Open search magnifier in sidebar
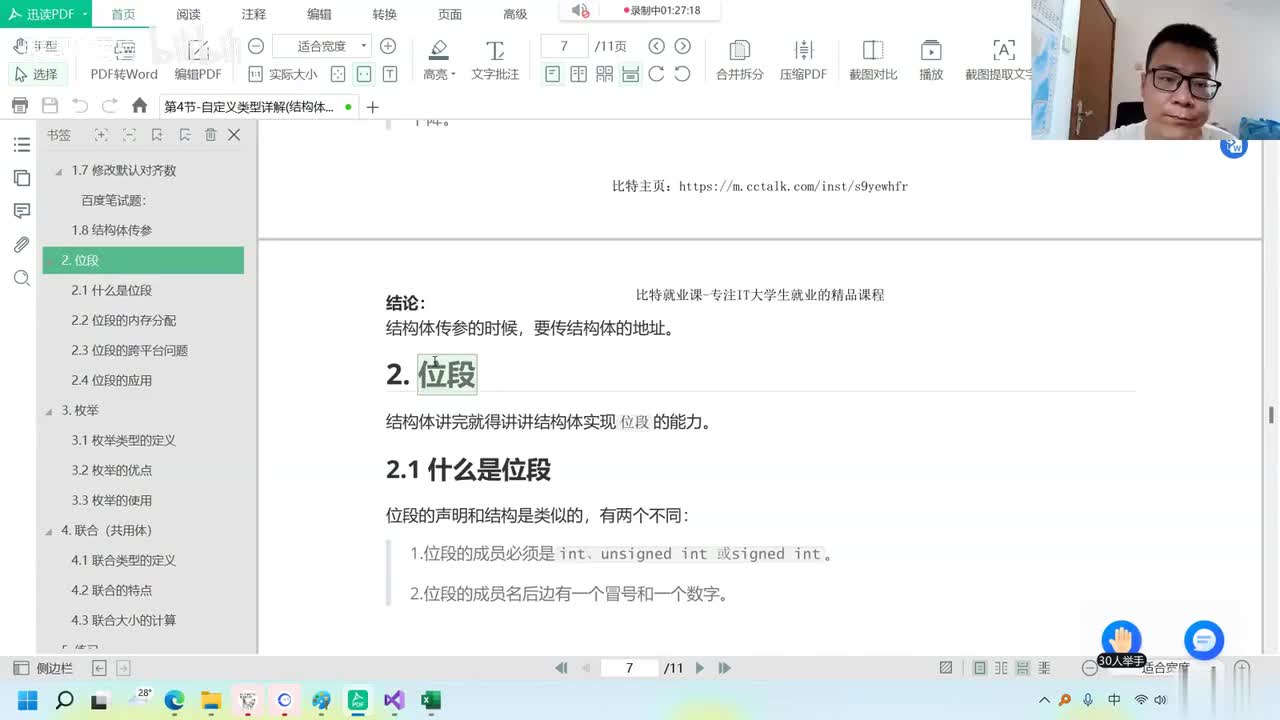 (21, 278)
